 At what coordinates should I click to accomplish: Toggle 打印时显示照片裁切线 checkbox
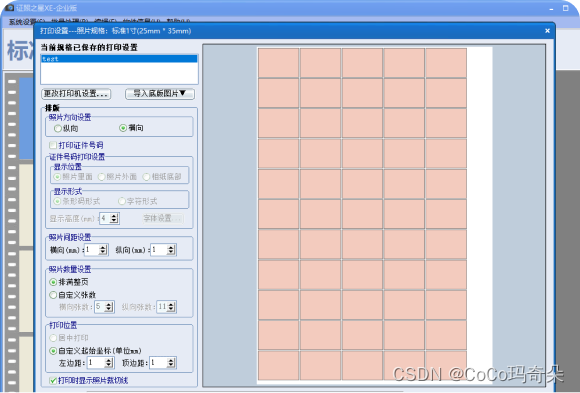coord(53,380)
